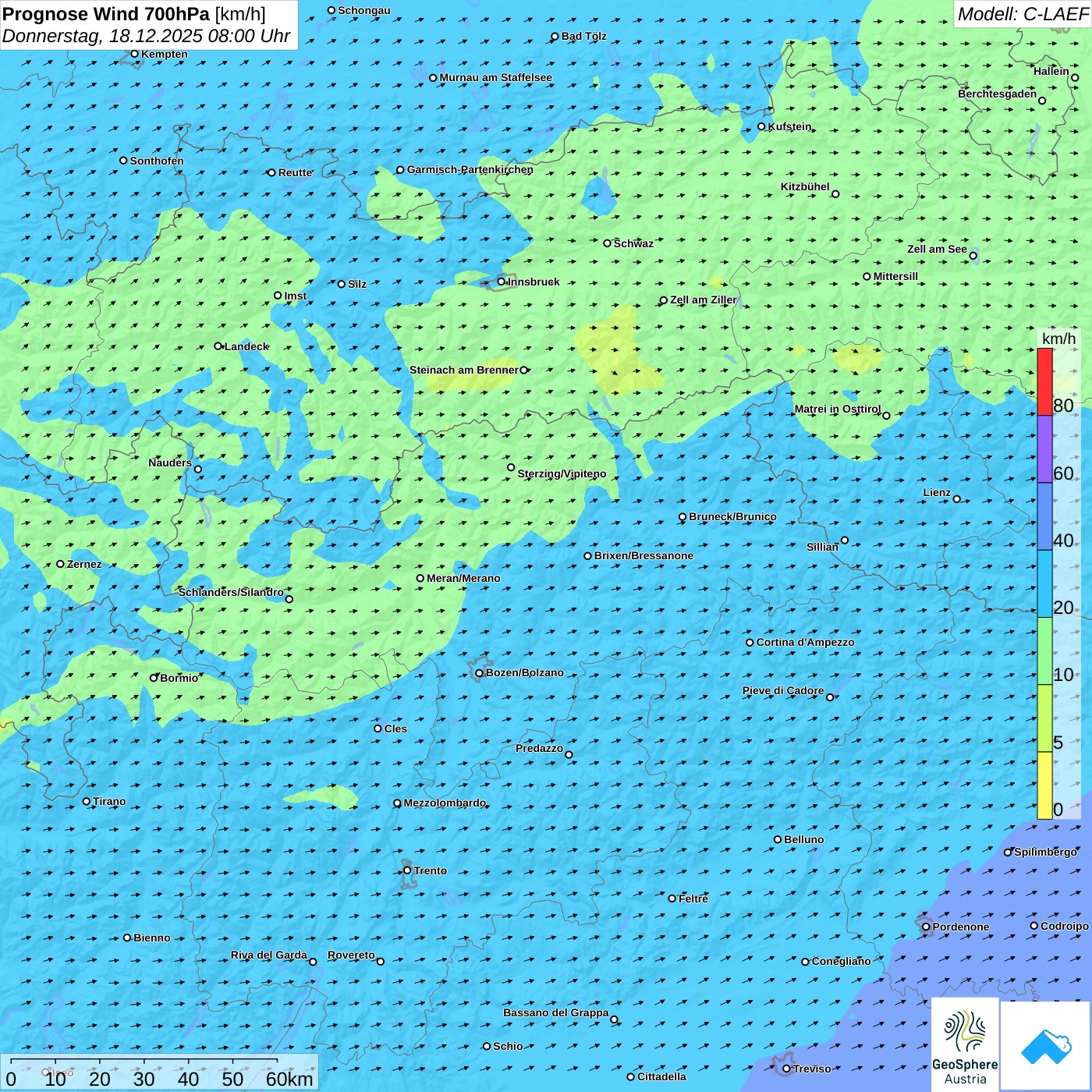
Task: Click the purple 60 km/h legend segment
Action: (1044, 448)
